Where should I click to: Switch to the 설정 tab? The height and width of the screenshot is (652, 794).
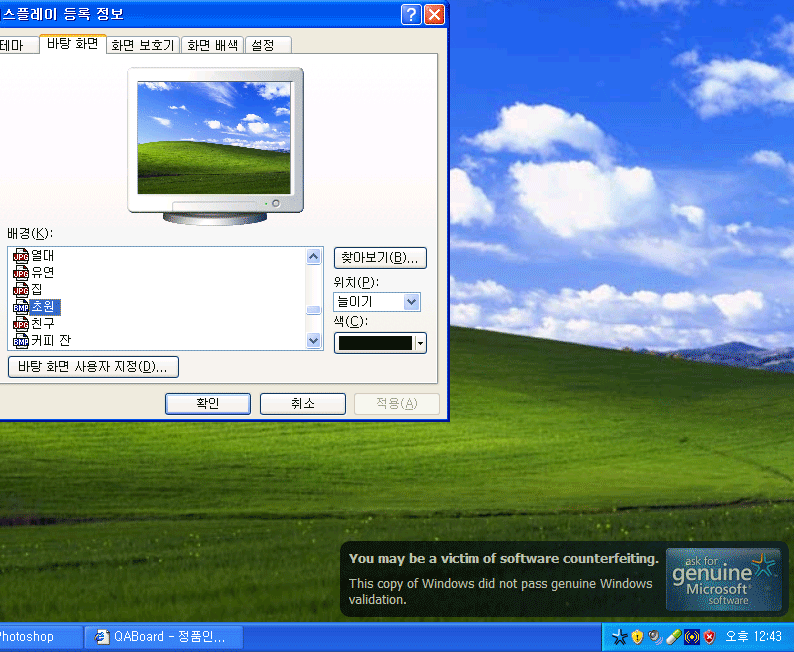click(x=268, y=46)
